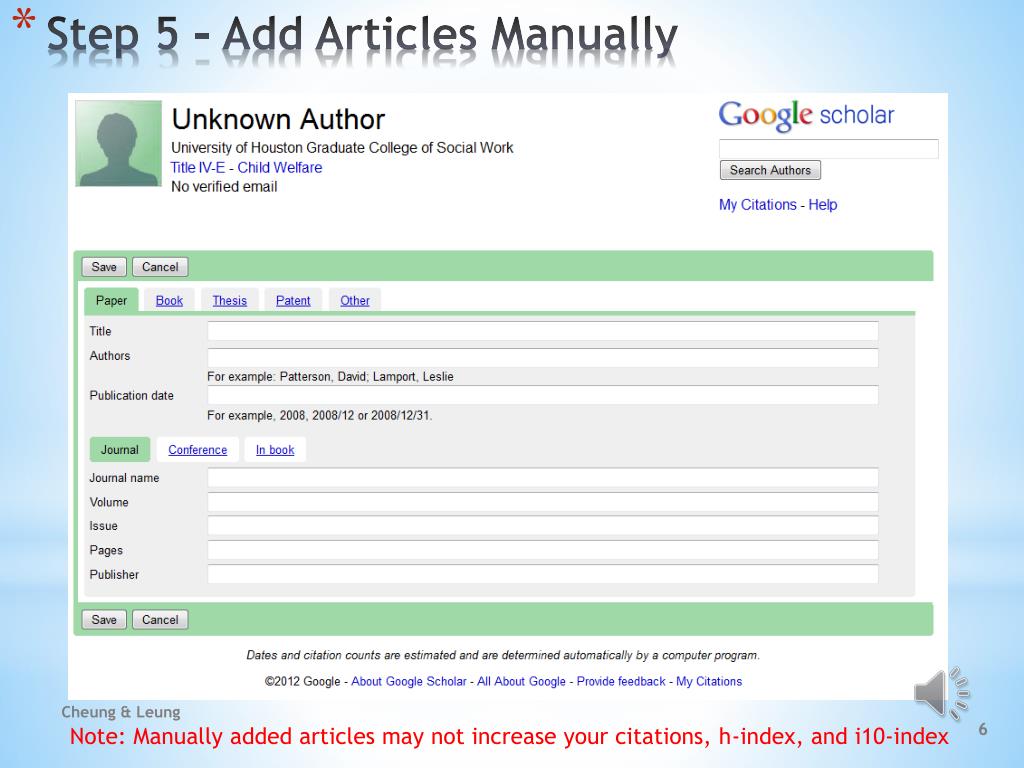Click the Dates and citation counts disclaimer
1024x768 pixels.
[503, 655]
